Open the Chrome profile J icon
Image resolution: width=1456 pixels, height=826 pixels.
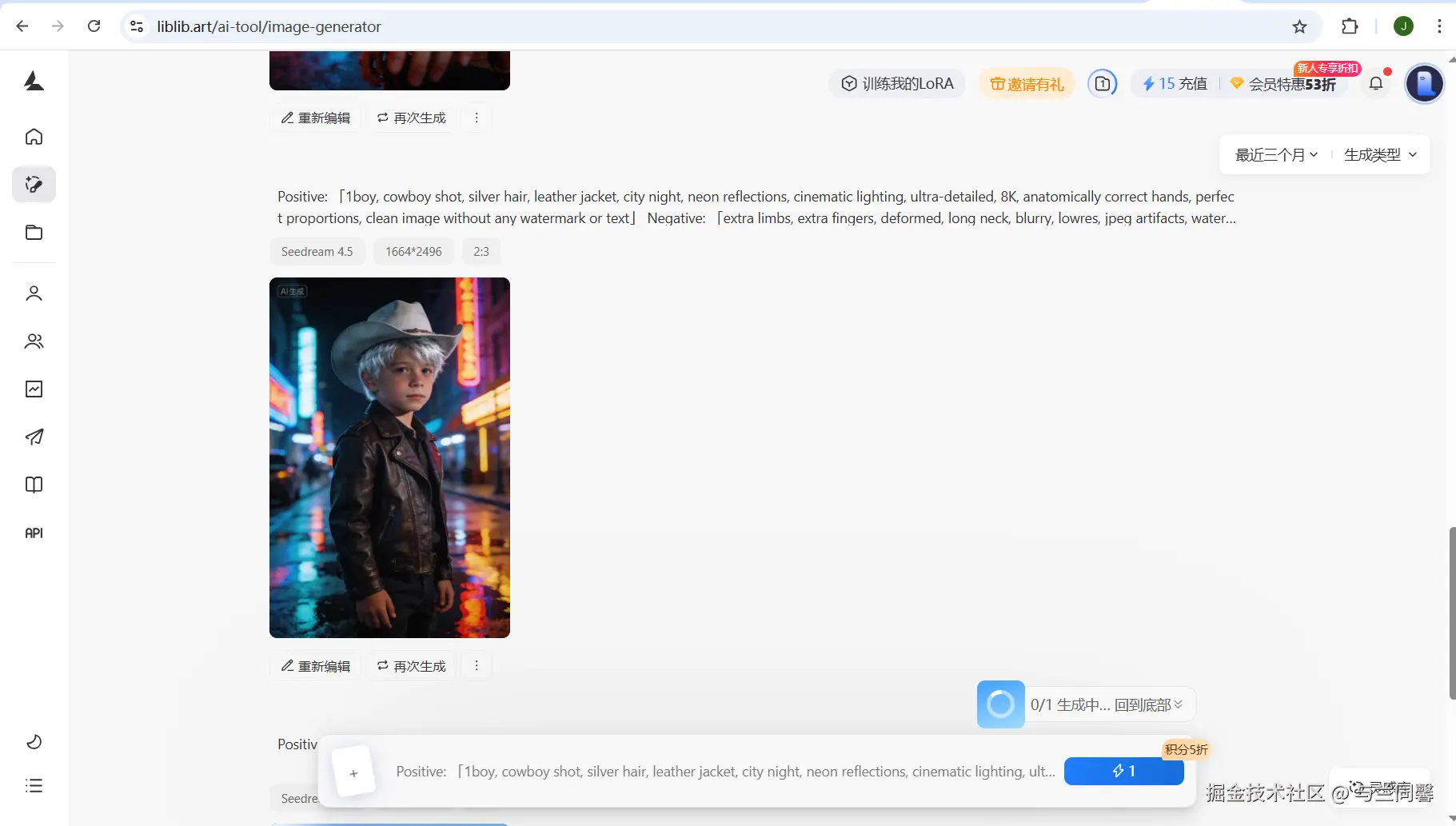pos(1403,26)
